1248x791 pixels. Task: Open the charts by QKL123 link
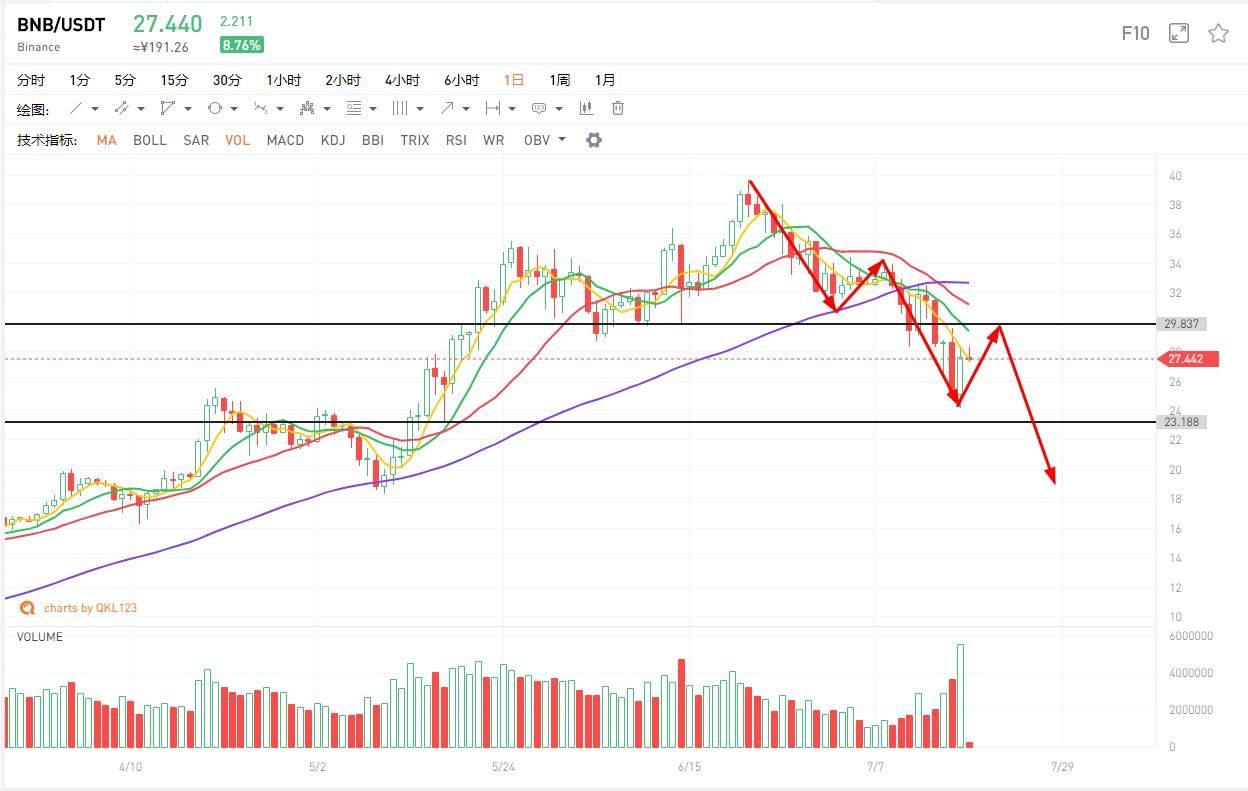click(90, 608)
